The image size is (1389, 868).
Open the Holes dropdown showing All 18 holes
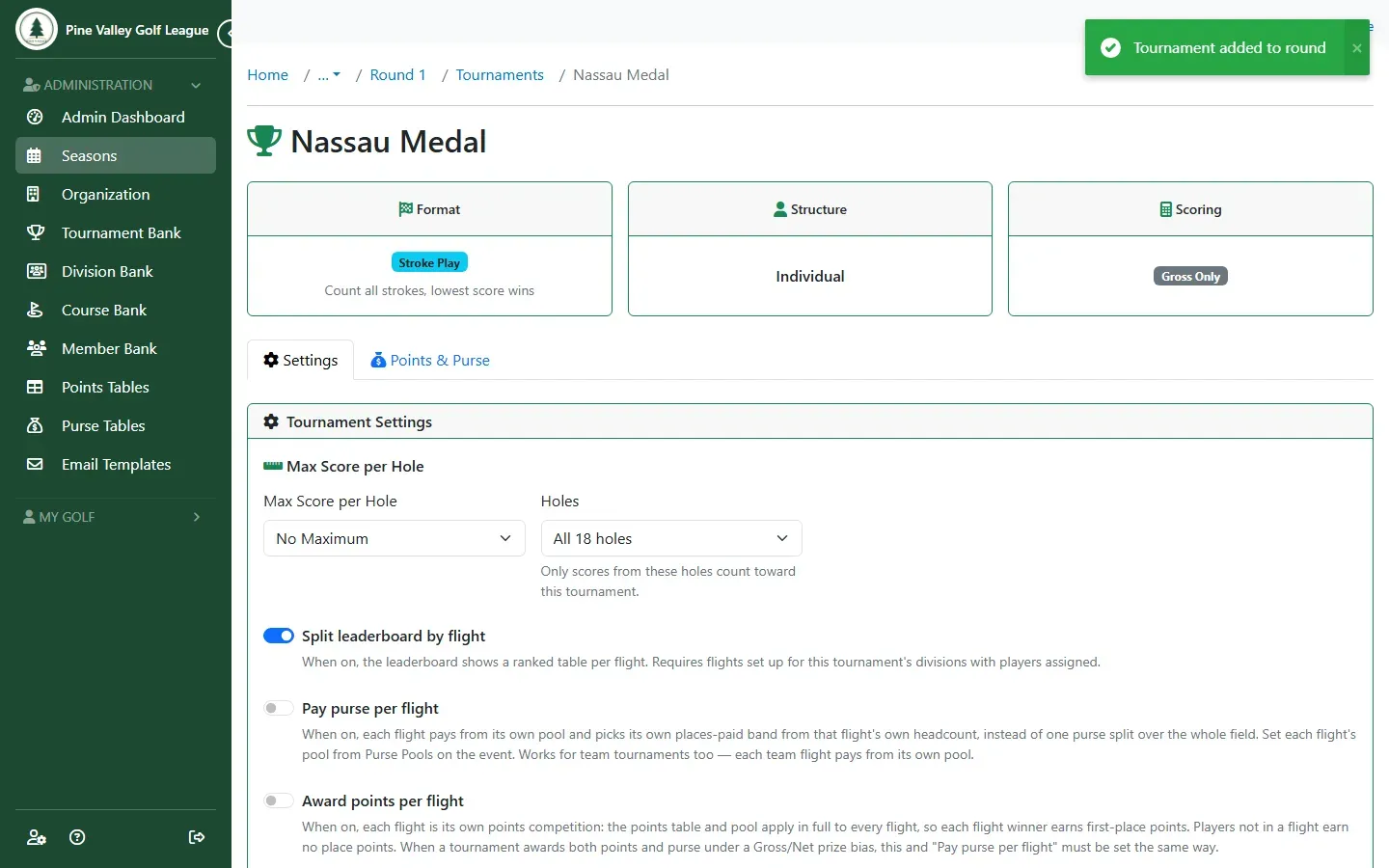pyautogui.click(x=671, y=538)
